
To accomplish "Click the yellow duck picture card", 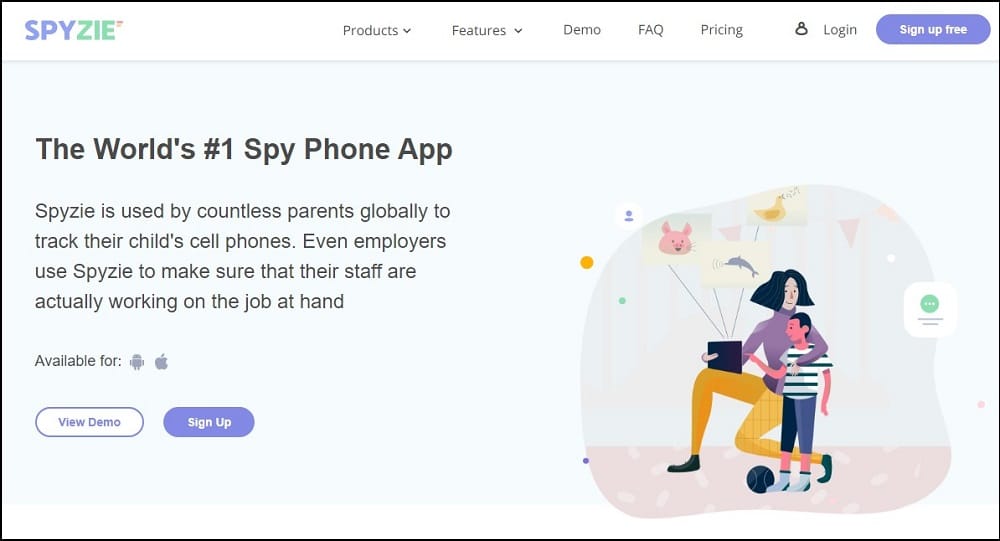I will tap(776, 206).
